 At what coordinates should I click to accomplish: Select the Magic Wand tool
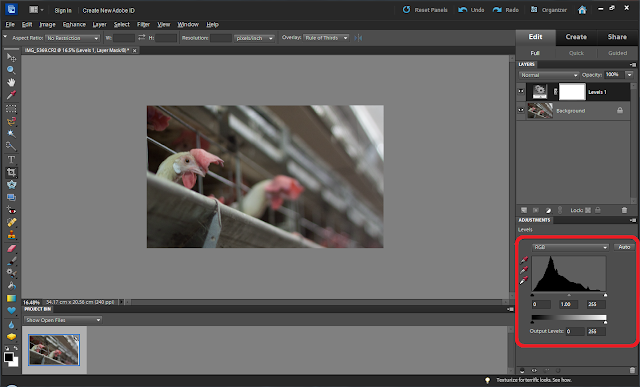[x=11, y=133]
